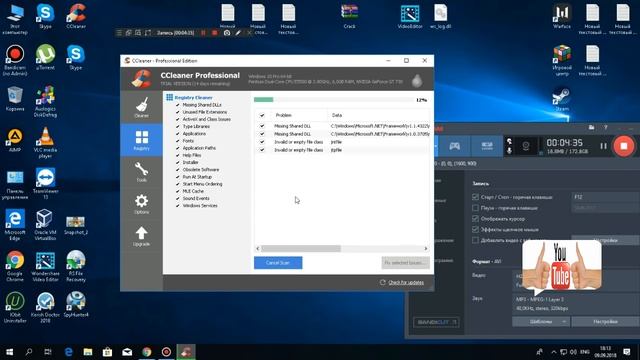Click the red stop square on recording bar
The image size is (640, 360).
tap(215, 33)
